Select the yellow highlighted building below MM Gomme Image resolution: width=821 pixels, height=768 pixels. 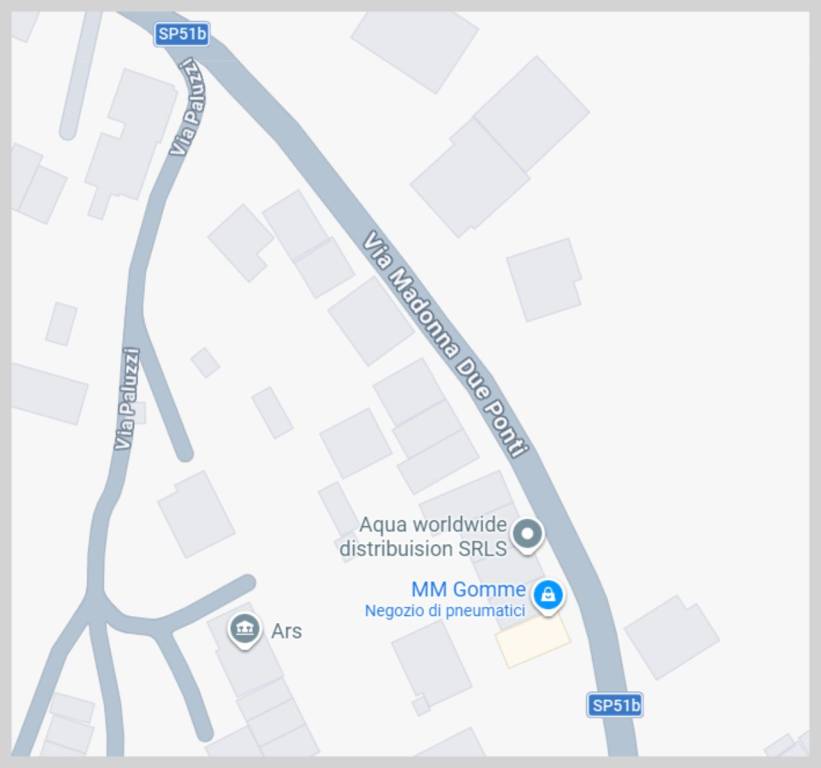(x=533, y=641)
